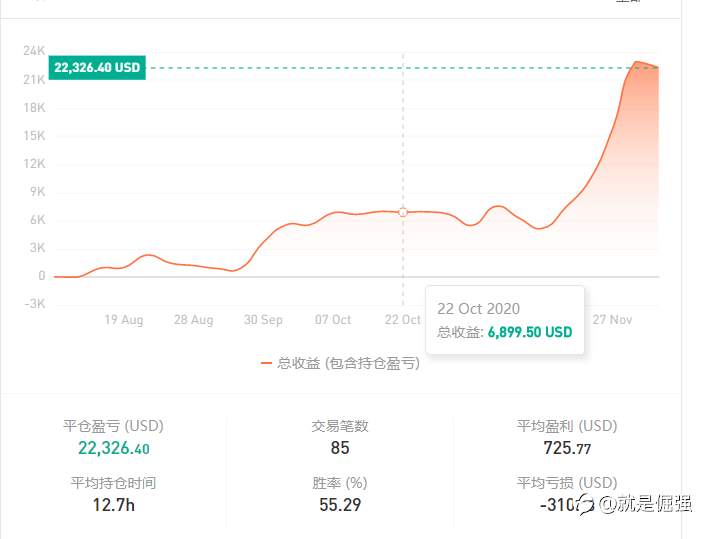
Task: Click the 胜率 (%) label
Action: point(340,483)
